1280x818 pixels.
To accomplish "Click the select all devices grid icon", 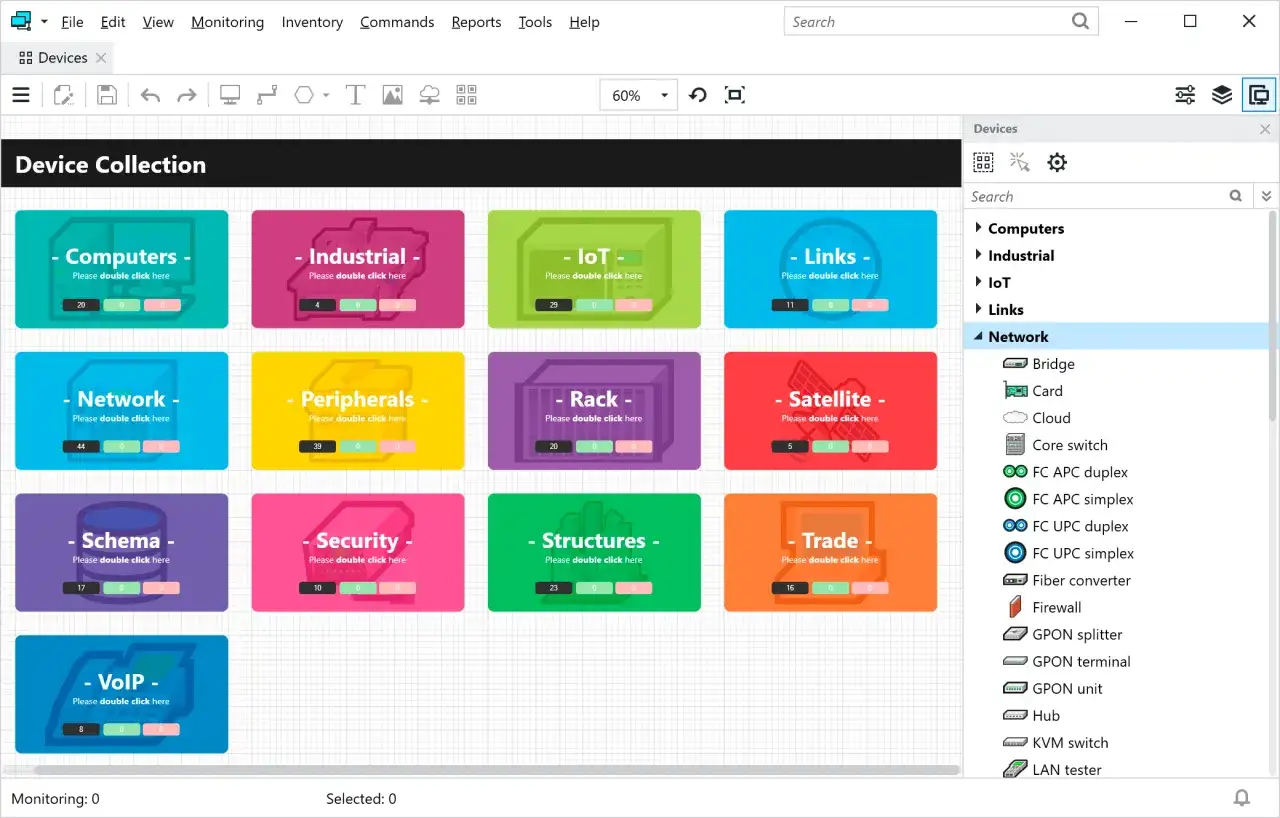I will point(983,162).
